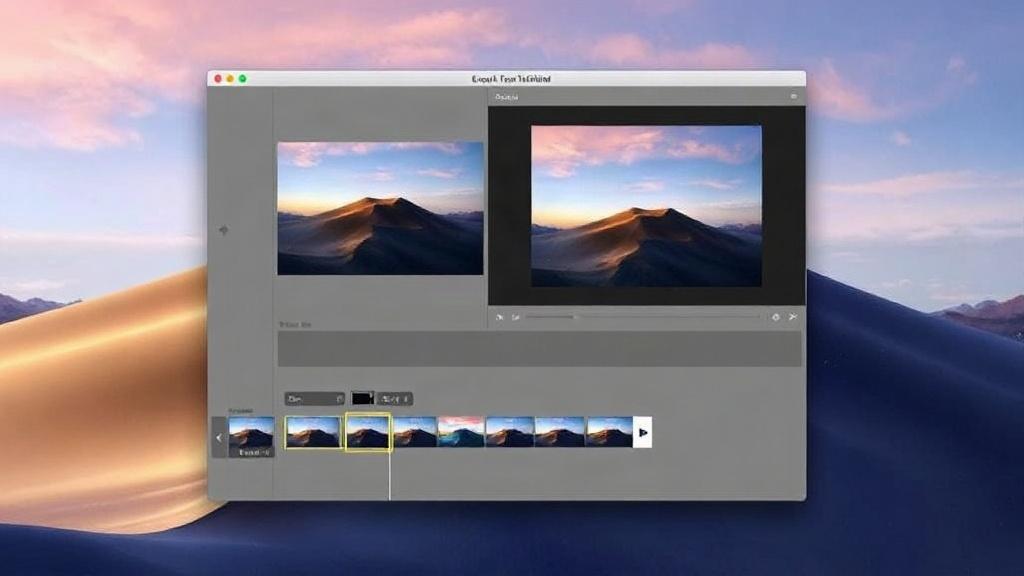This screenshot has width=1024, height=576.
Task: Click the white play arrow ending the filmstrip
Action: click(x=643, y=432)
